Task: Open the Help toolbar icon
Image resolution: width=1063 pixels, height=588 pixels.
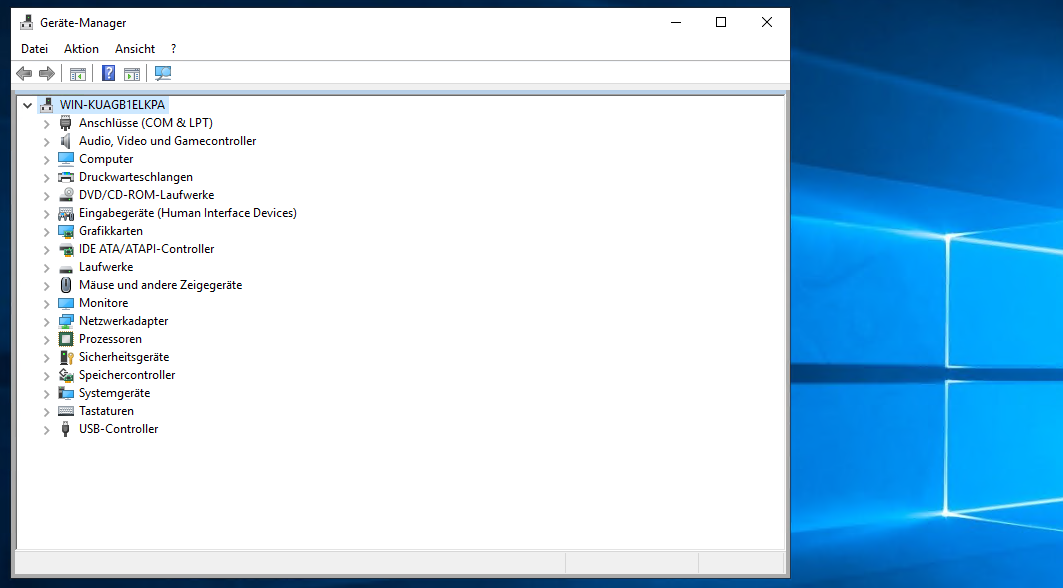Action: [x=108, y=73]
